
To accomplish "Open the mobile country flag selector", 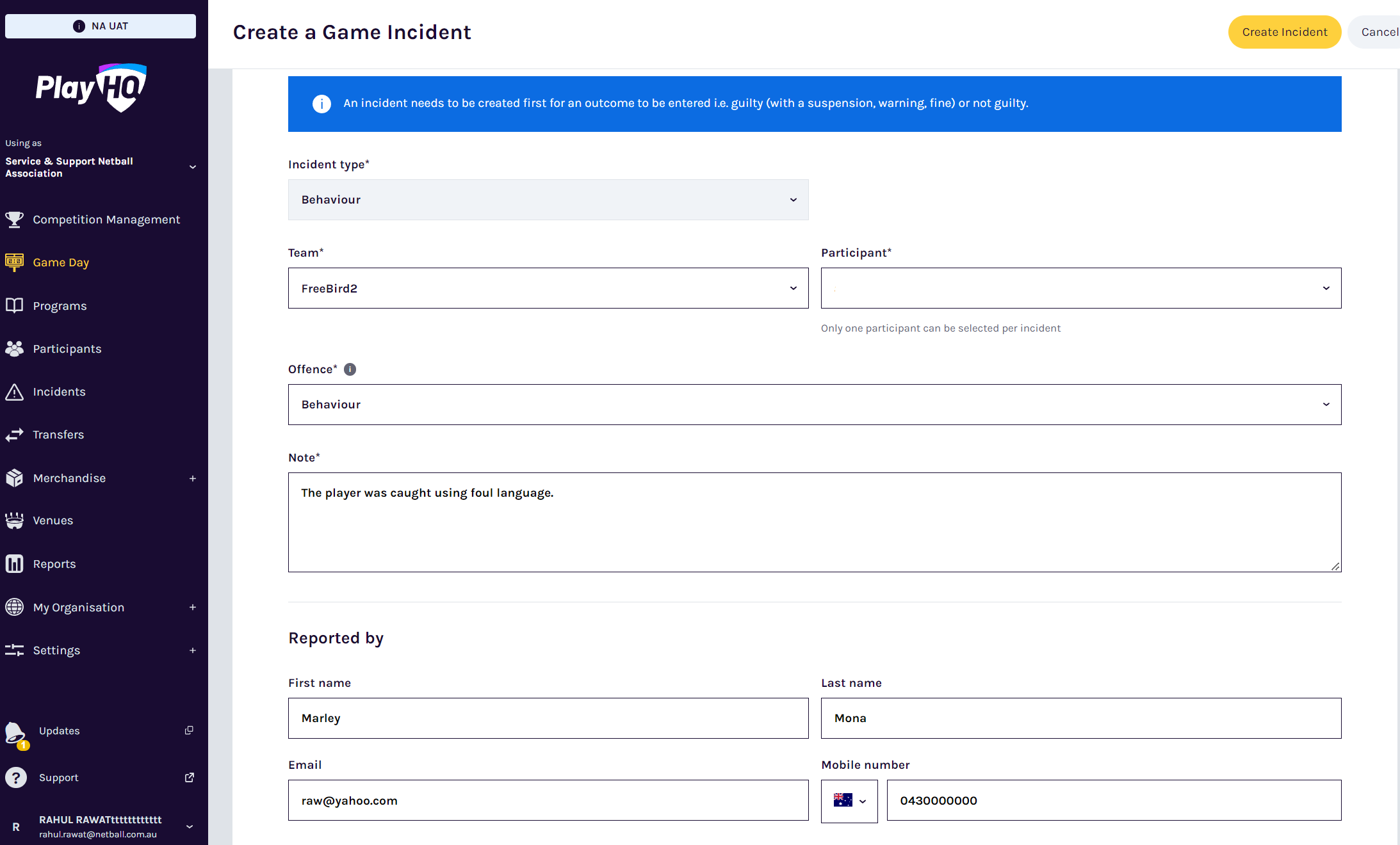I will (849, 801).
